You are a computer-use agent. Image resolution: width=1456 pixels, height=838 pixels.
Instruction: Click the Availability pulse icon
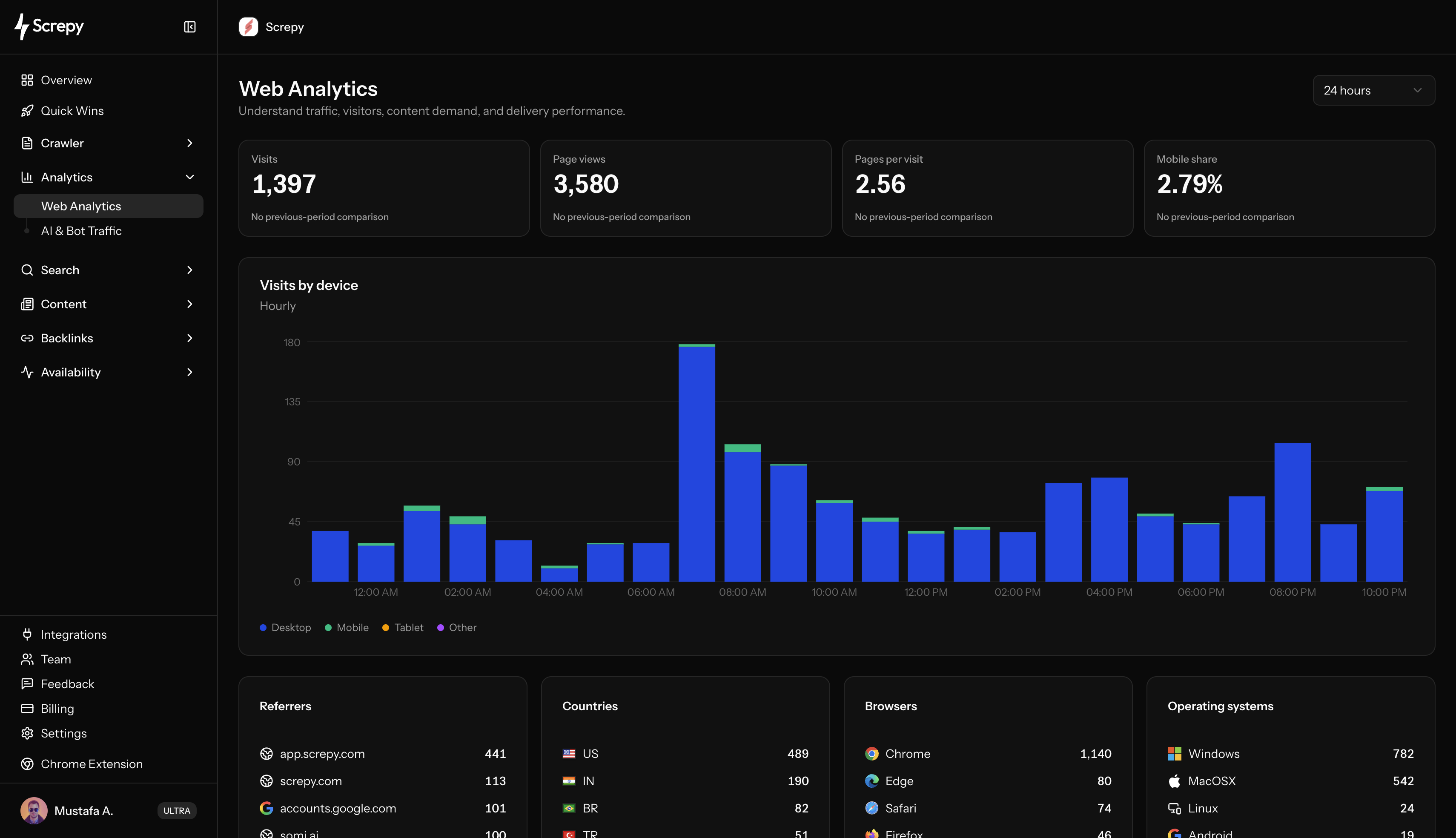[x=27, y=373]
